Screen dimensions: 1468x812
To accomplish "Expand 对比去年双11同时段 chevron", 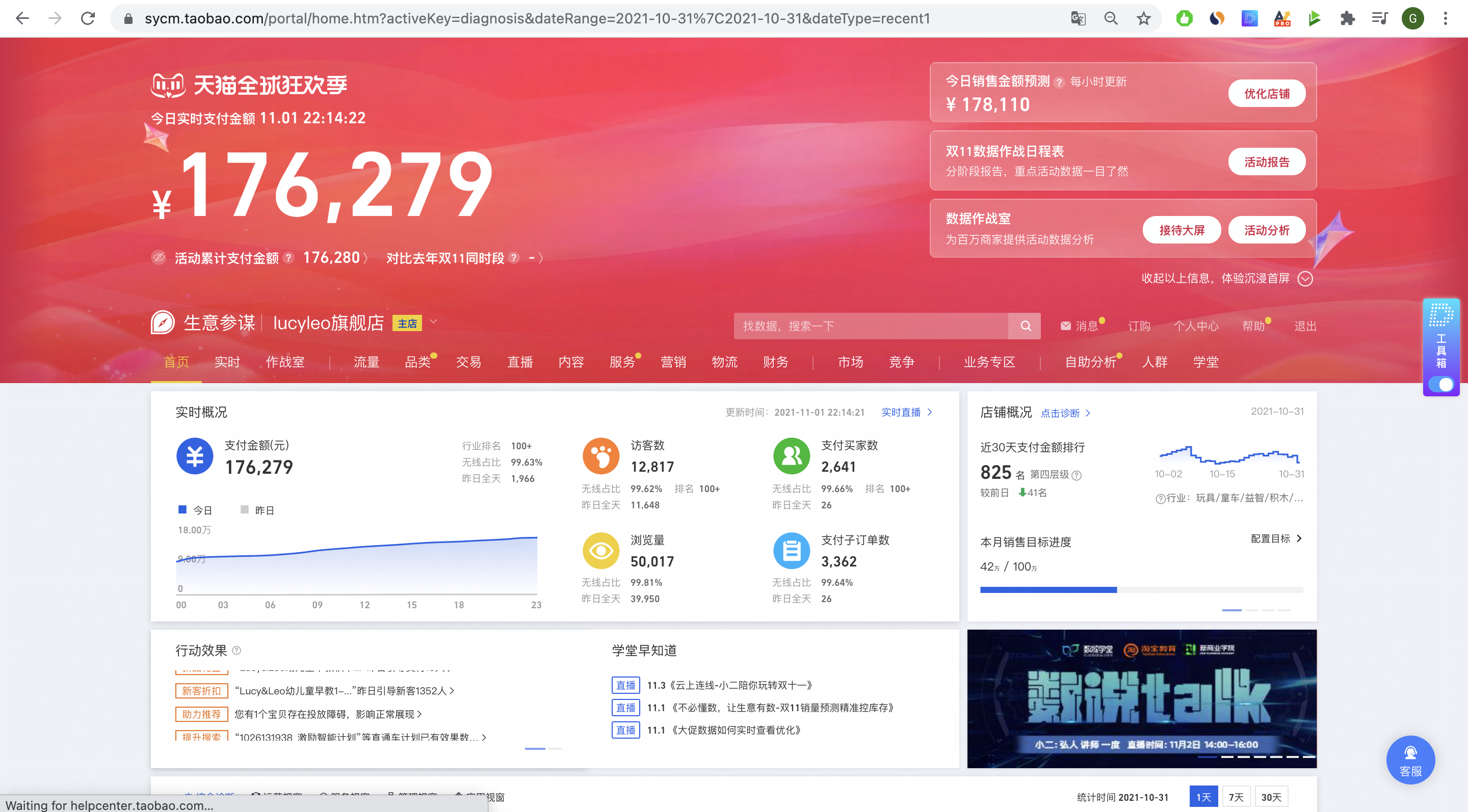I will point(540,258).
